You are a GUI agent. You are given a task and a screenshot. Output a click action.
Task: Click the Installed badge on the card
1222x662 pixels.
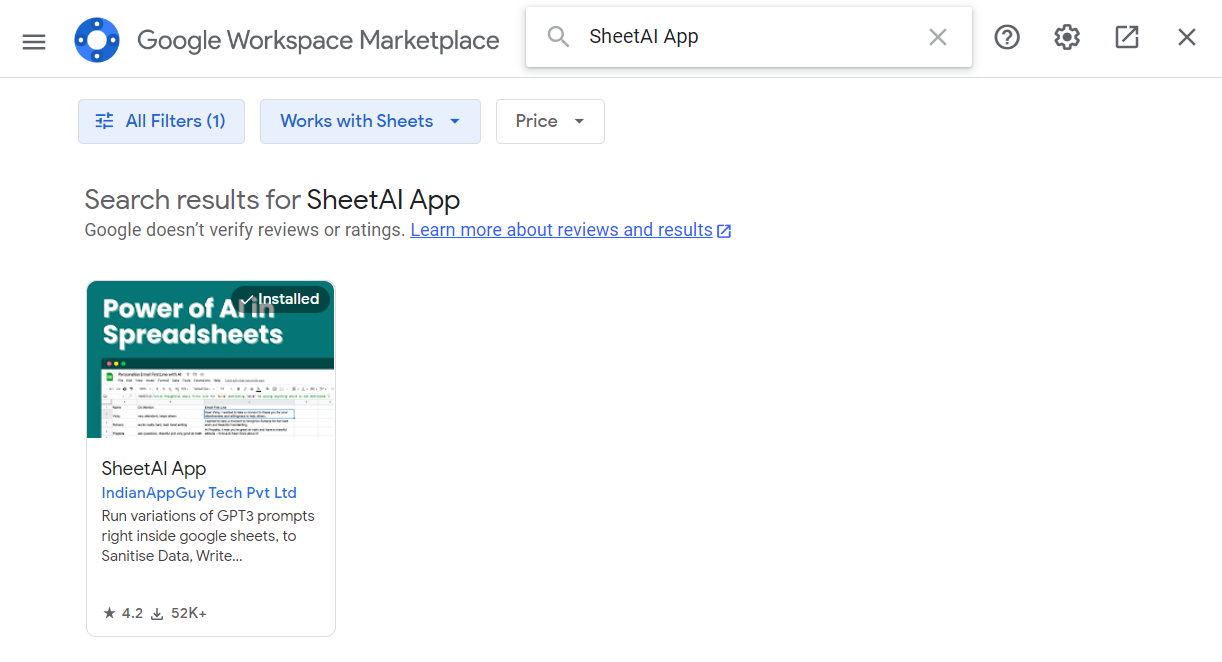280,299
